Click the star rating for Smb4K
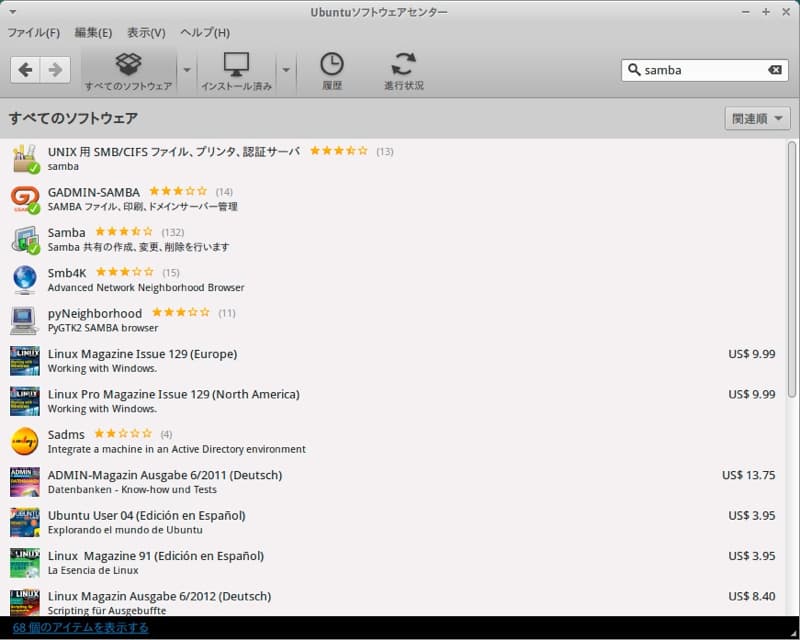The height and width of the screenshot is (640, 800). click(x=125, y=272)
